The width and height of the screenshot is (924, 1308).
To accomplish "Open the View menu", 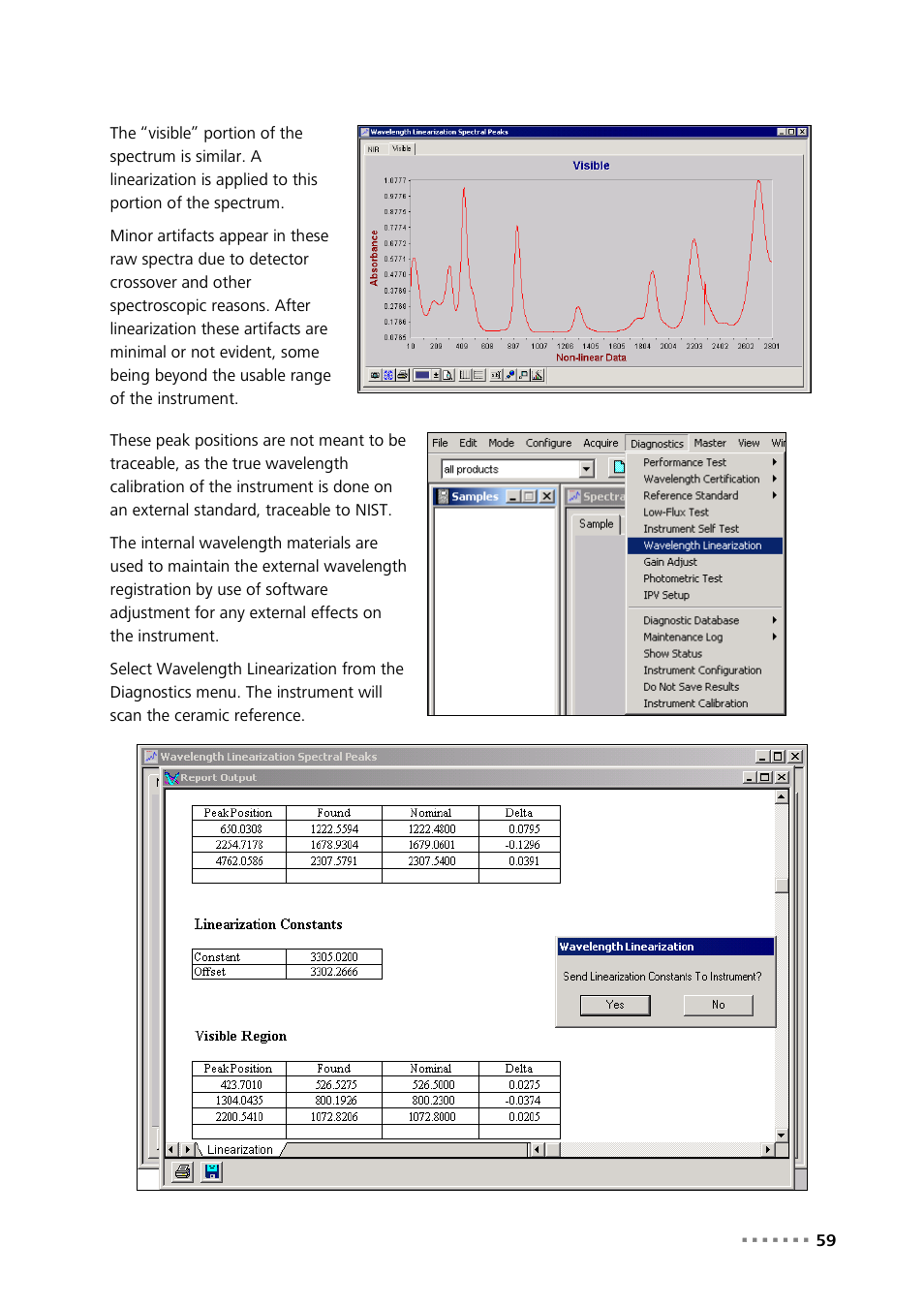I will 749,443.
